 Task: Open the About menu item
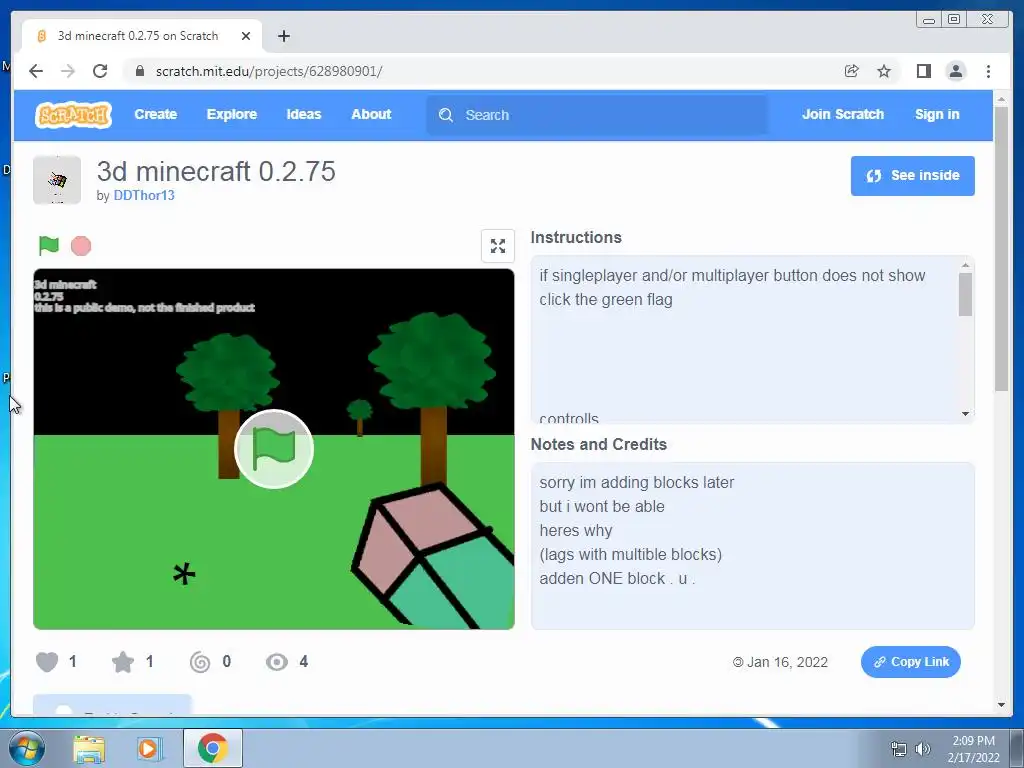click(x=371, y=114)
